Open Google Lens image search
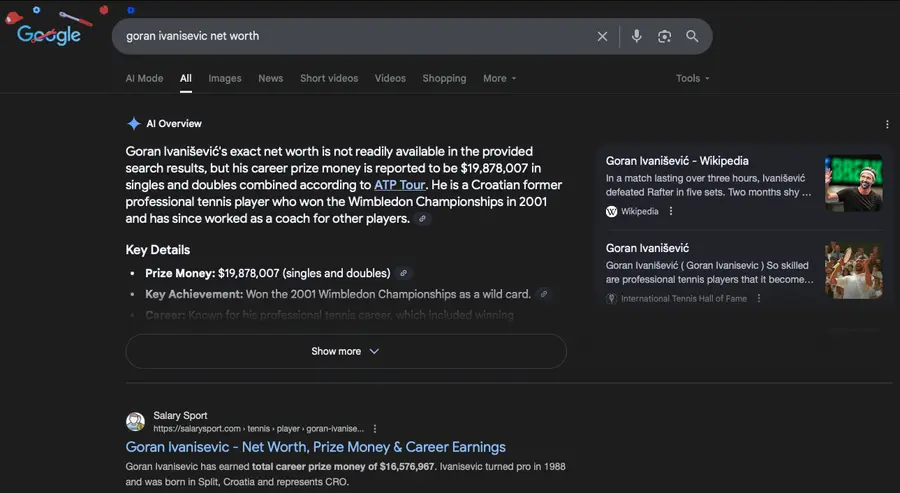900x493 pixels. click(x=664, y=36)
